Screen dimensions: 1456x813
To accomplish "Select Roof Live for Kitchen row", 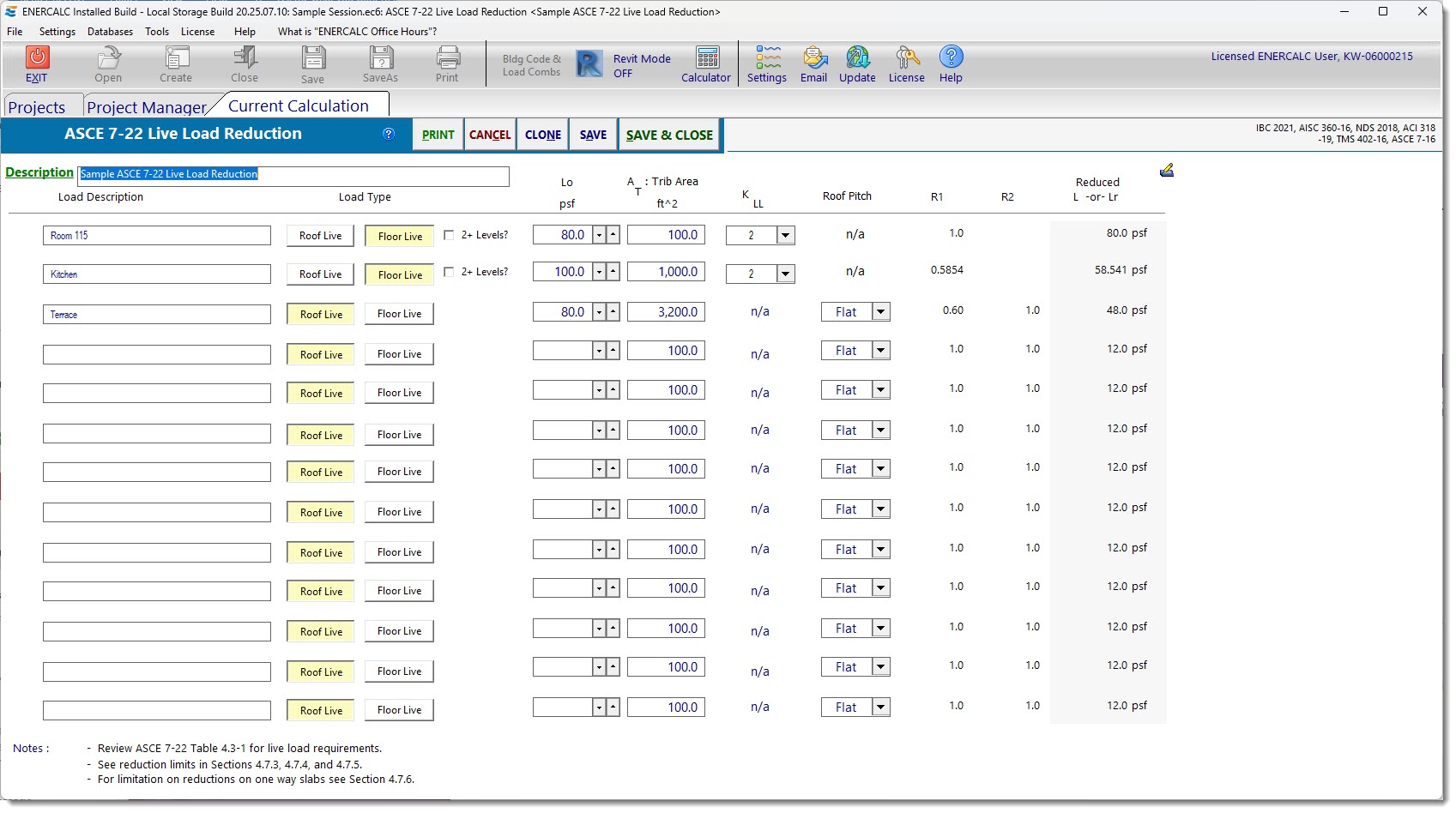I will [x=320, y=274].
